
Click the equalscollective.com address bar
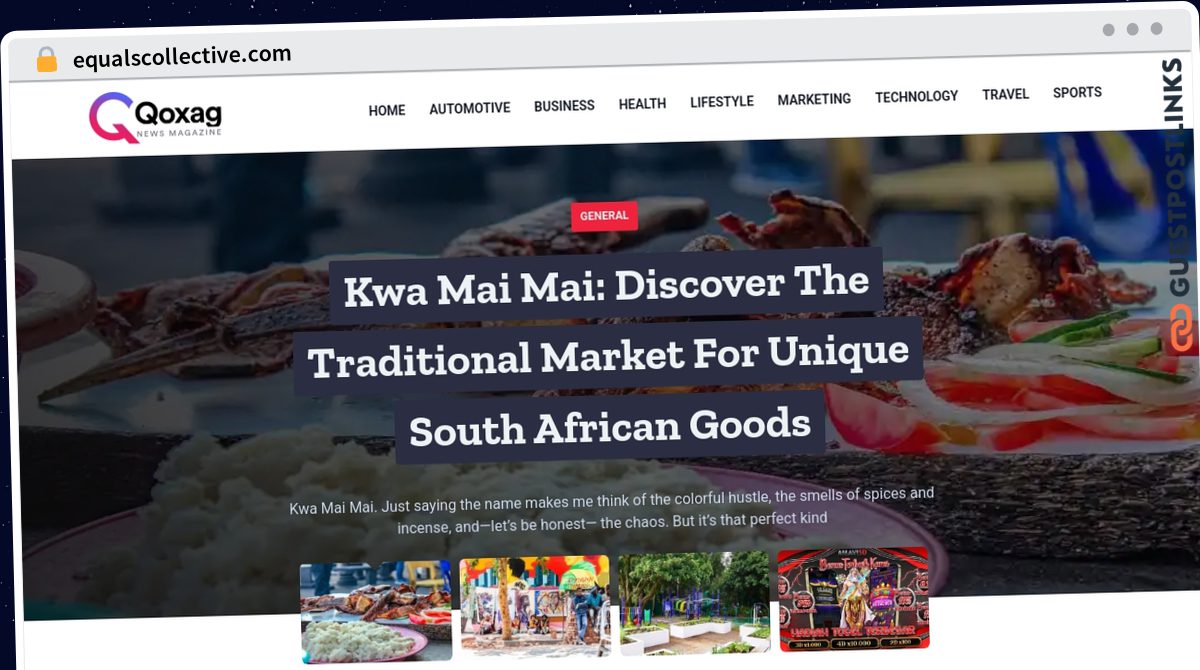coord(182,57)
